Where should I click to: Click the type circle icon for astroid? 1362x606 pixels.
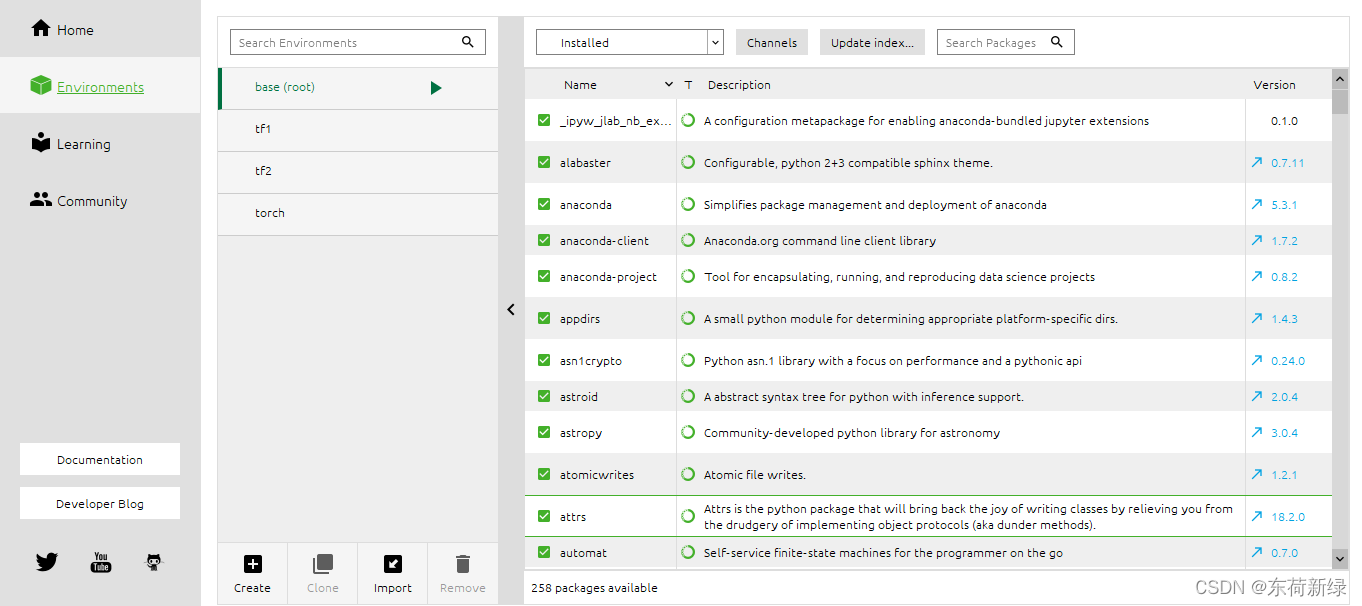click(x=688, y=396)
